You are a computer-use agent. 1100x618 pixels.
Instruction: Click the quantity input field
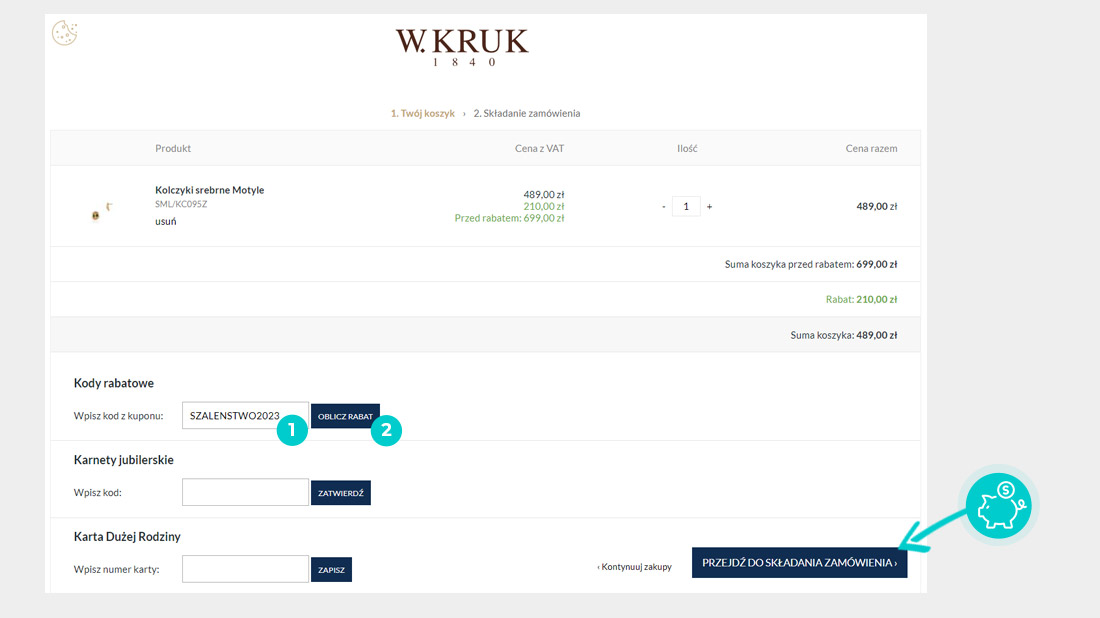686,206
